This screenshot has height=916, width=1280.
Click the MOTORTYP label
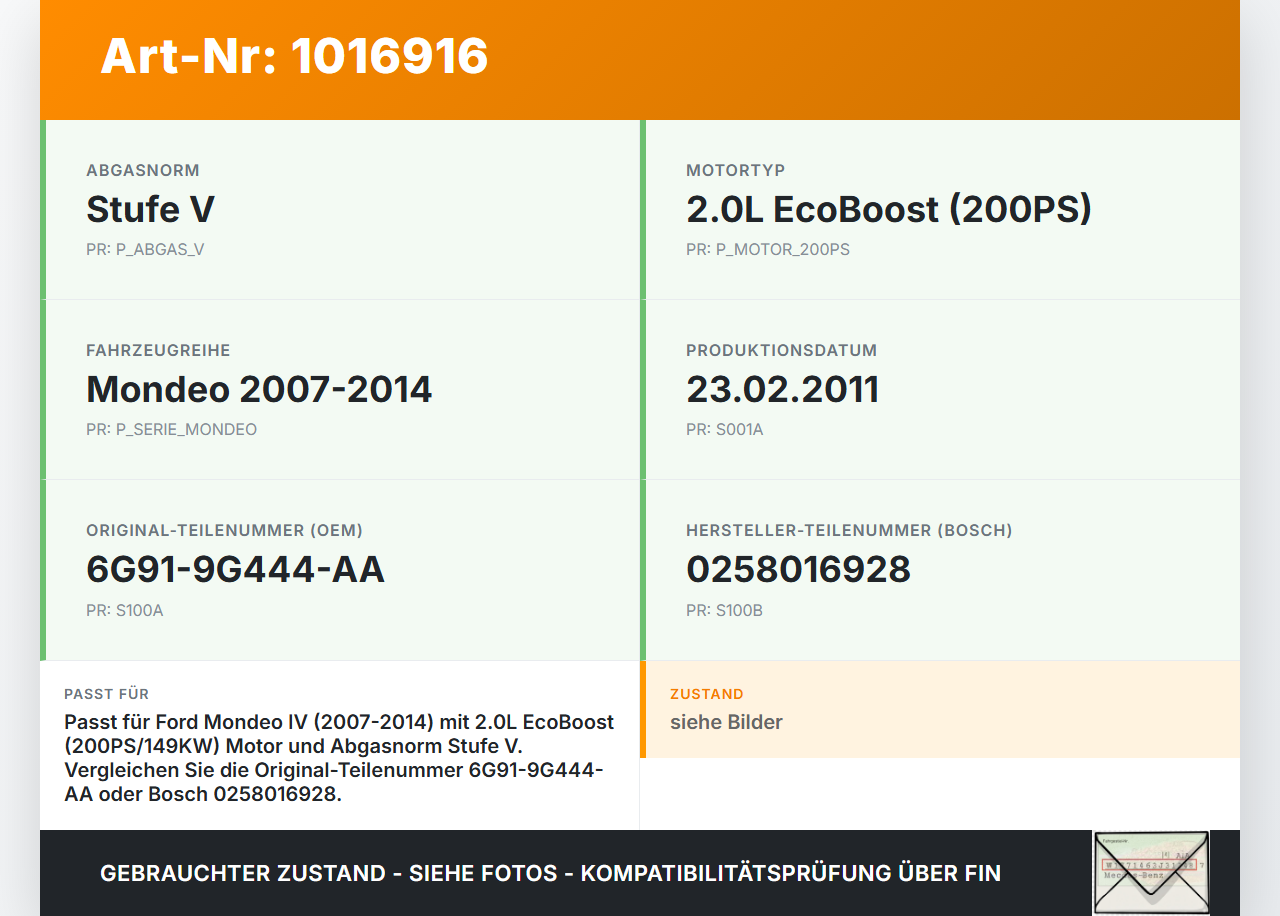(736, 171)
